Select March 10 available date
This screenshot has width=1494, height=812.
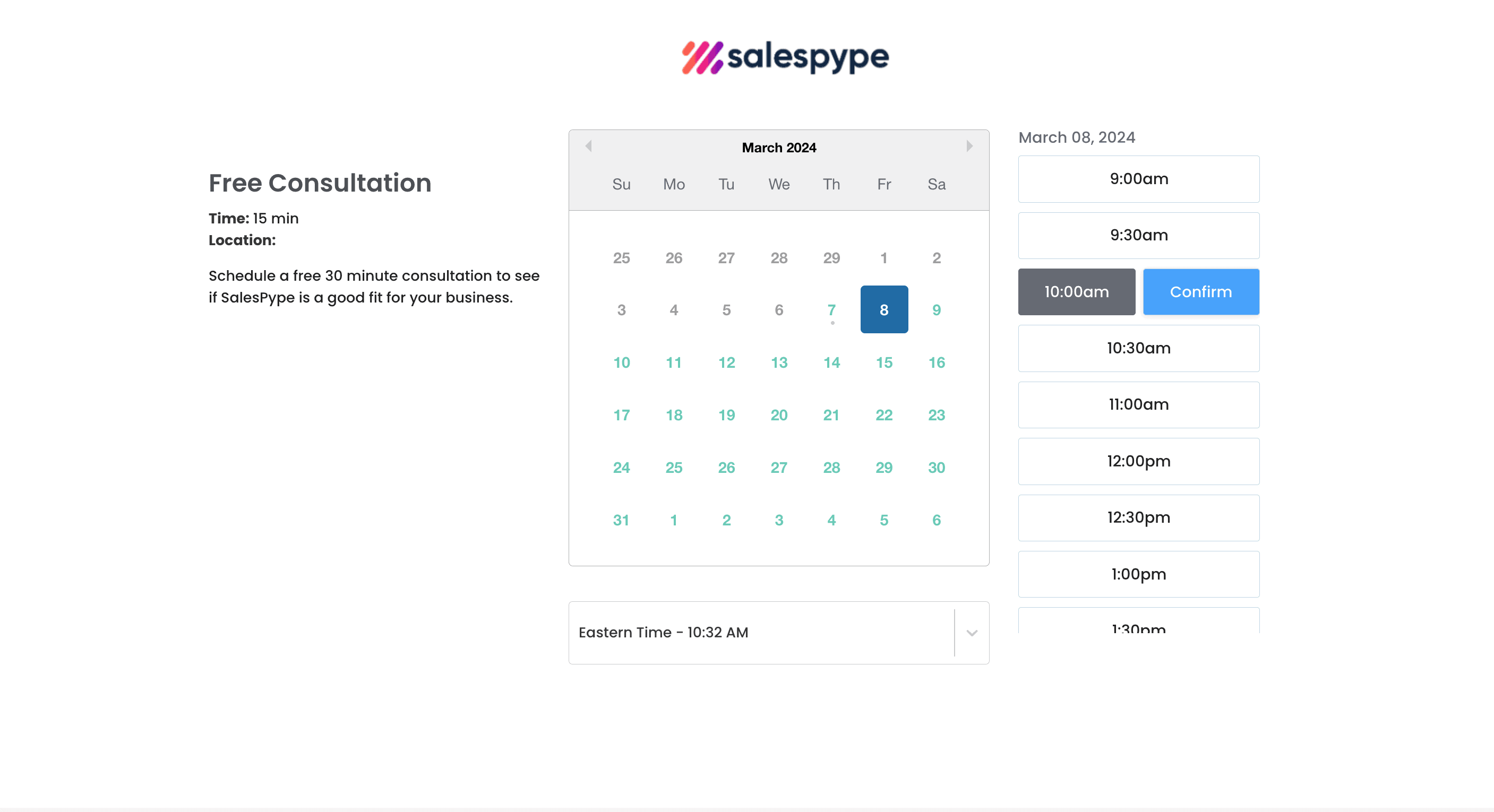[621, 362]
